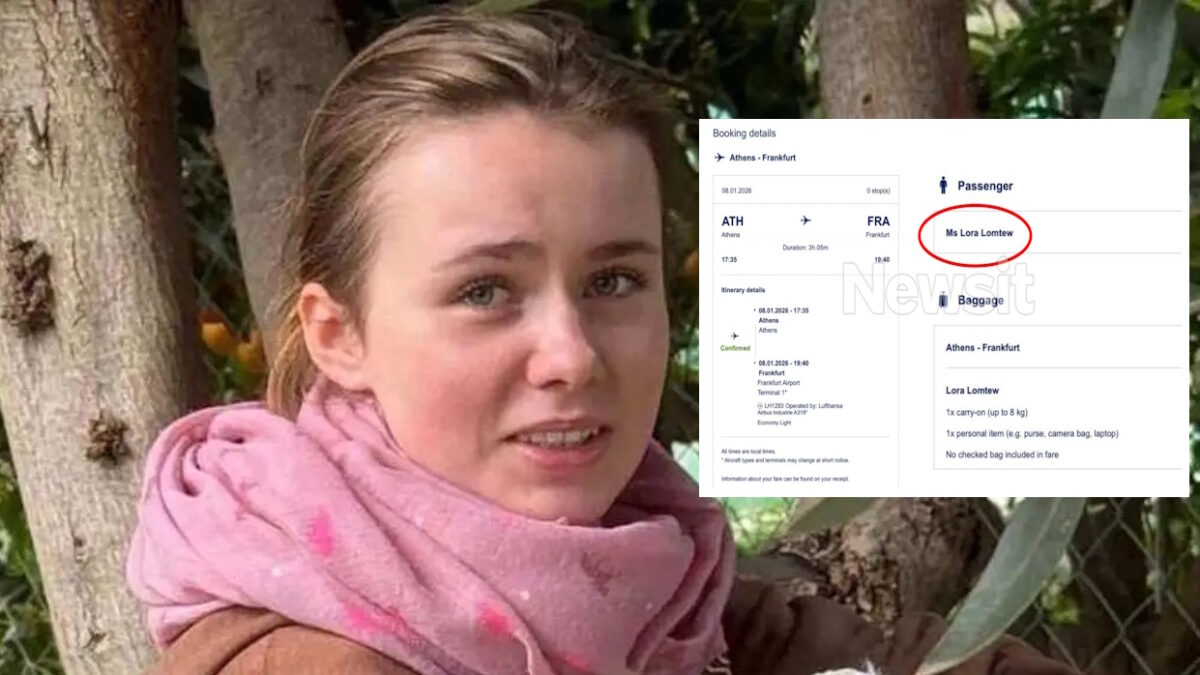Click the FRA arrival airport code

pyautogui.click(x=878, y=221)
